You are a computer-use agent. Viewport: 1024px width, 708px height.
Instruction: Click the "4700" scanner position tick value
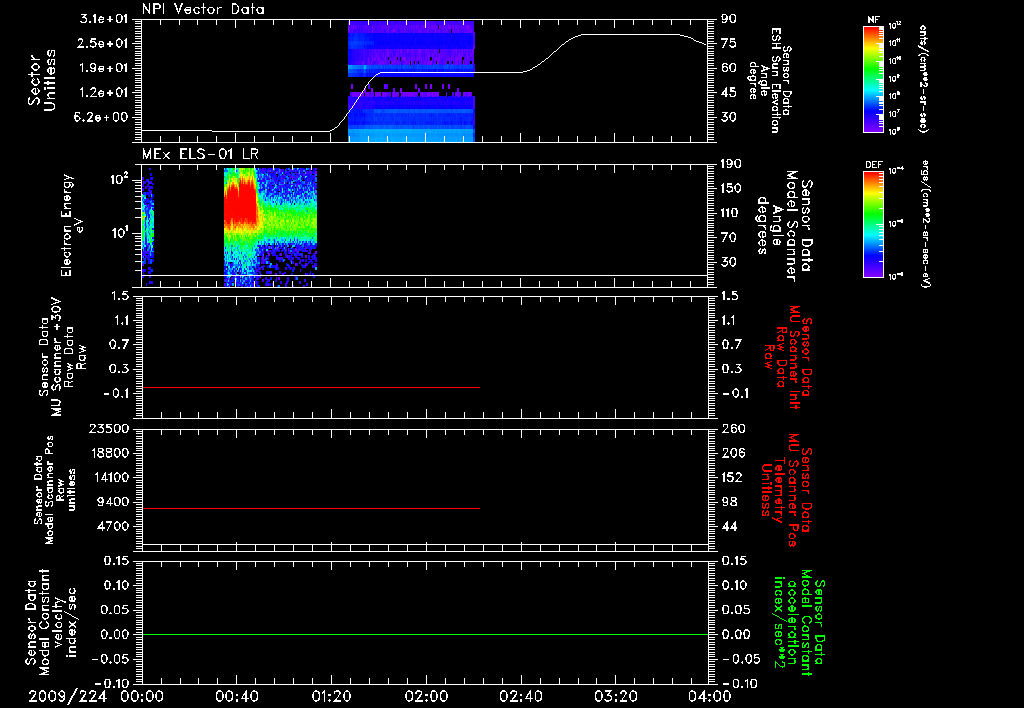[112, 526]
